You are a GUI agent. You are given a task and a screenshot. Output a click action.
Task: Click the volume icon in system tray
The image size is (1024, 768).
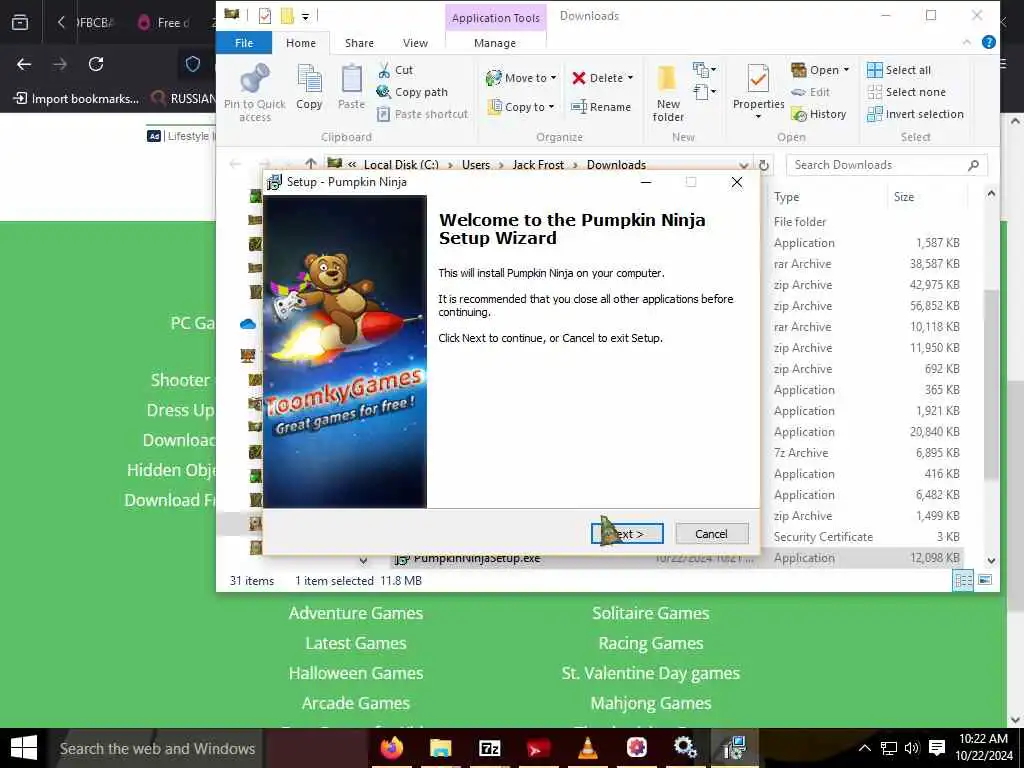pos(912,748)
